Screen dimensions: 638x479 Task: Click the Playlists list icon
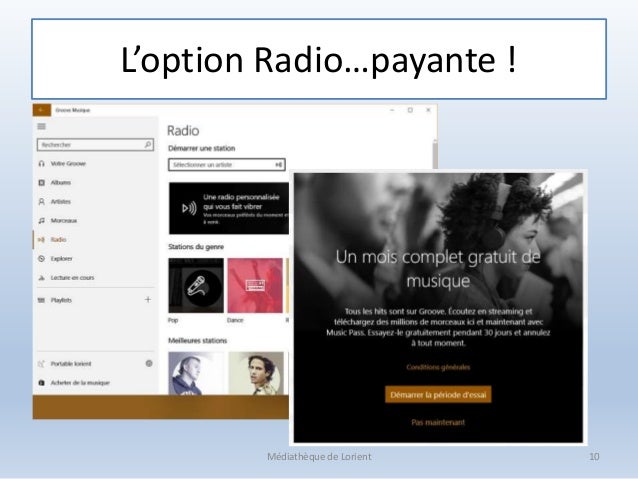click(42, 300)
